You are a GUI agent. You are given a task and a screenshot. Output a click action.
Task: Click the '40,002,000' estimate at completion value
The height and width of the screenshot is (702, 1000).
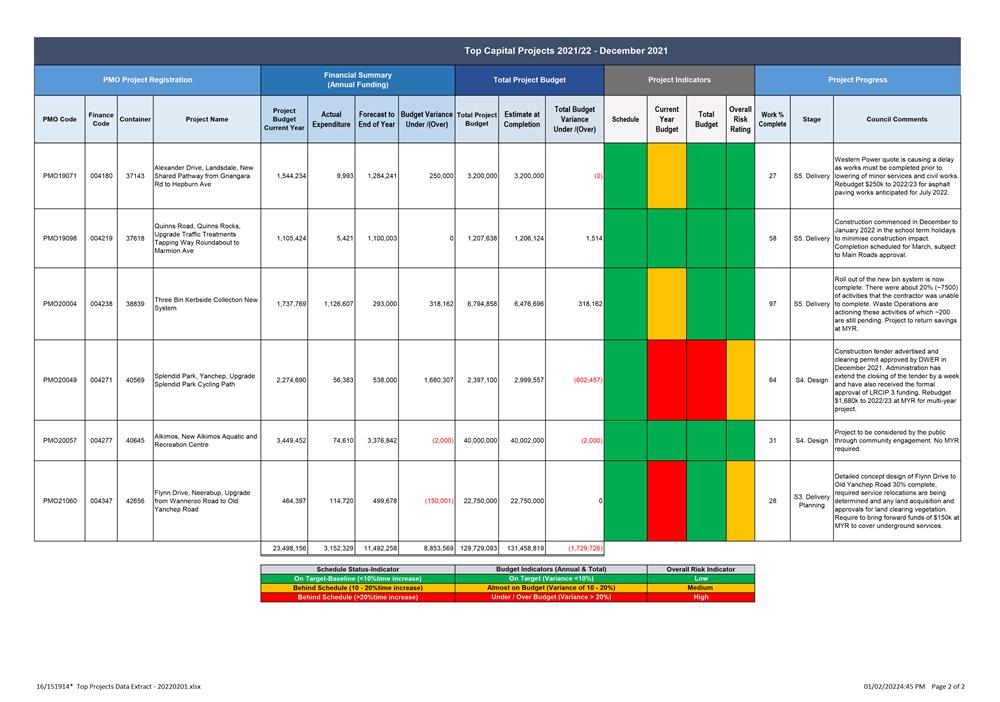click(x=529, y=441)
